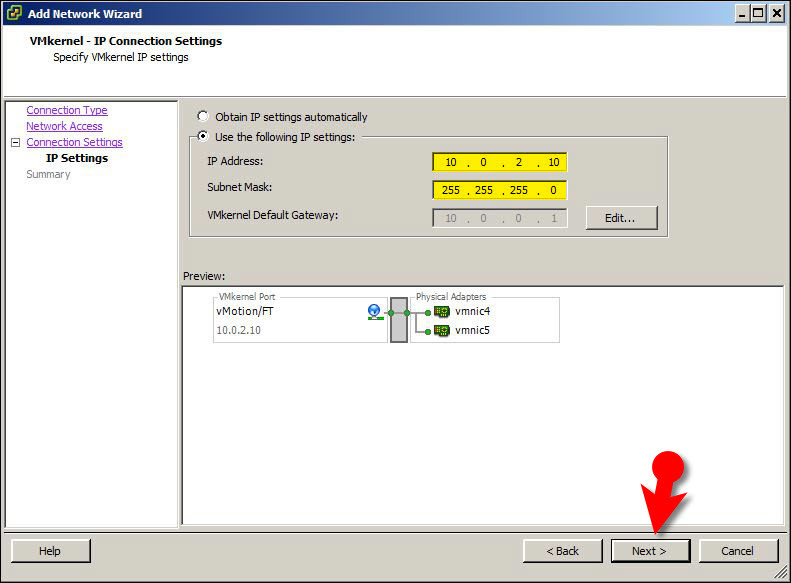Click Edit to change default gateway
The image size is (791, 583).
tap(622, 218)
